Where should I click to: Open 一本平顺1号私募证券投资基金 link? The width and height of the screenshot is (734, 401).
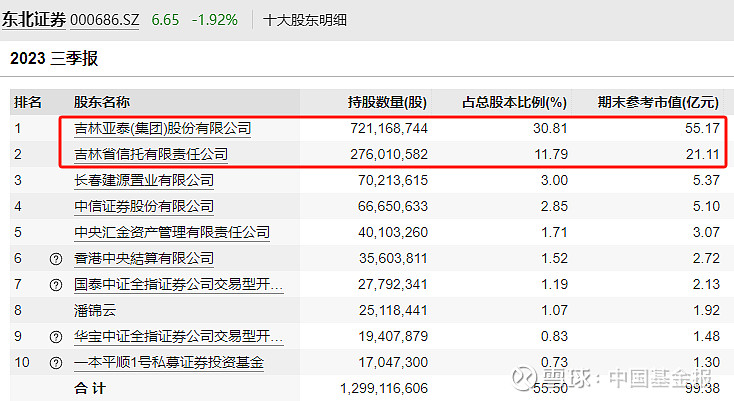(x=169, y=363)
